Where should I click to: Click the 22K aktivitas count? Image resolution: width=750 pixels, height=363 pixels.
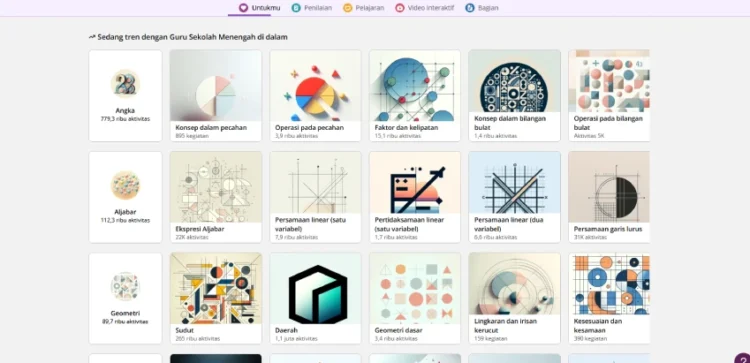pyautogui.click(x=192, y=238)
